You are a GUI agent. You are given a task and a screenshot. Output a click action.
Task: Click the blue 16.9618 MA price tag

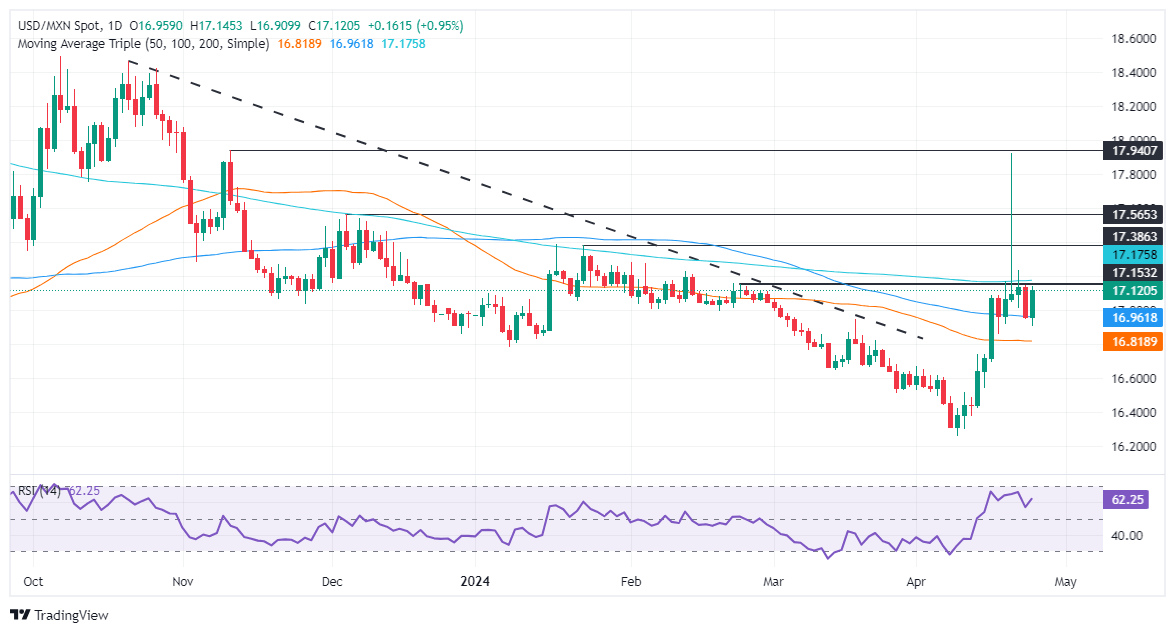(1134, 318)
